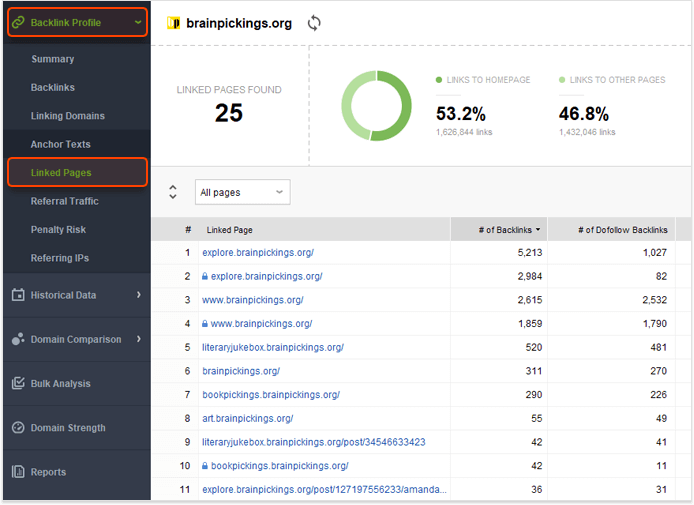This screenshot has width=694, height=505.
Task: Open bookpickings.brainpickings.org/ link in row 7
Action: [x=271, y=395]
